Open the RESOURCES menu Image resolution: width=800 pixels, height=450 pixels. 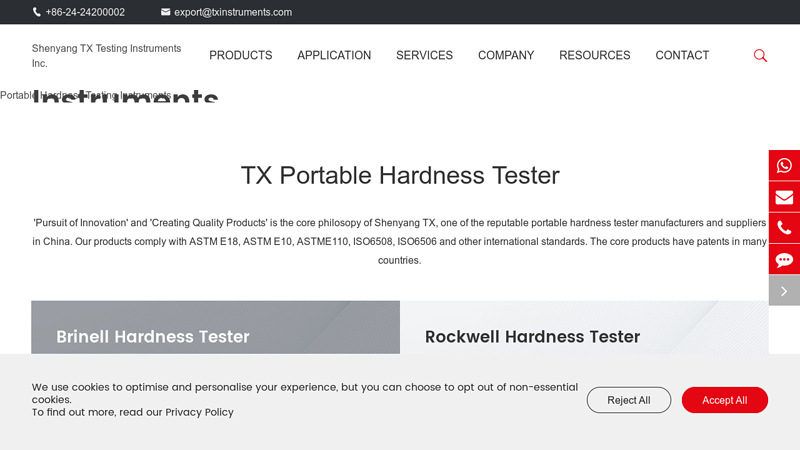[x=595, y=55]
